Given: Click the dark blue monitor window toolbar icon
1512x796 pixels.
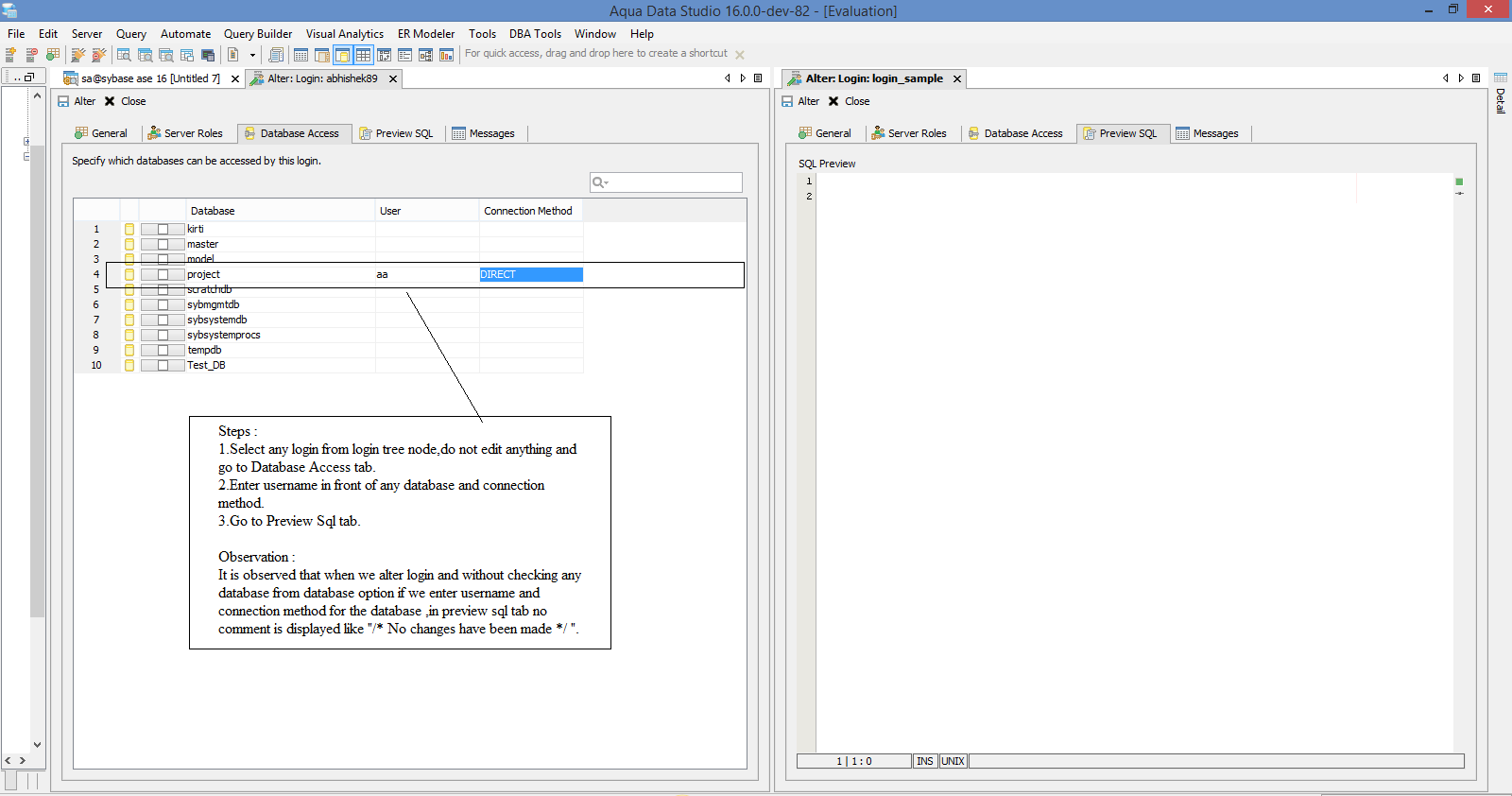Looking at the screenshot, I should (x=208, y=55).
